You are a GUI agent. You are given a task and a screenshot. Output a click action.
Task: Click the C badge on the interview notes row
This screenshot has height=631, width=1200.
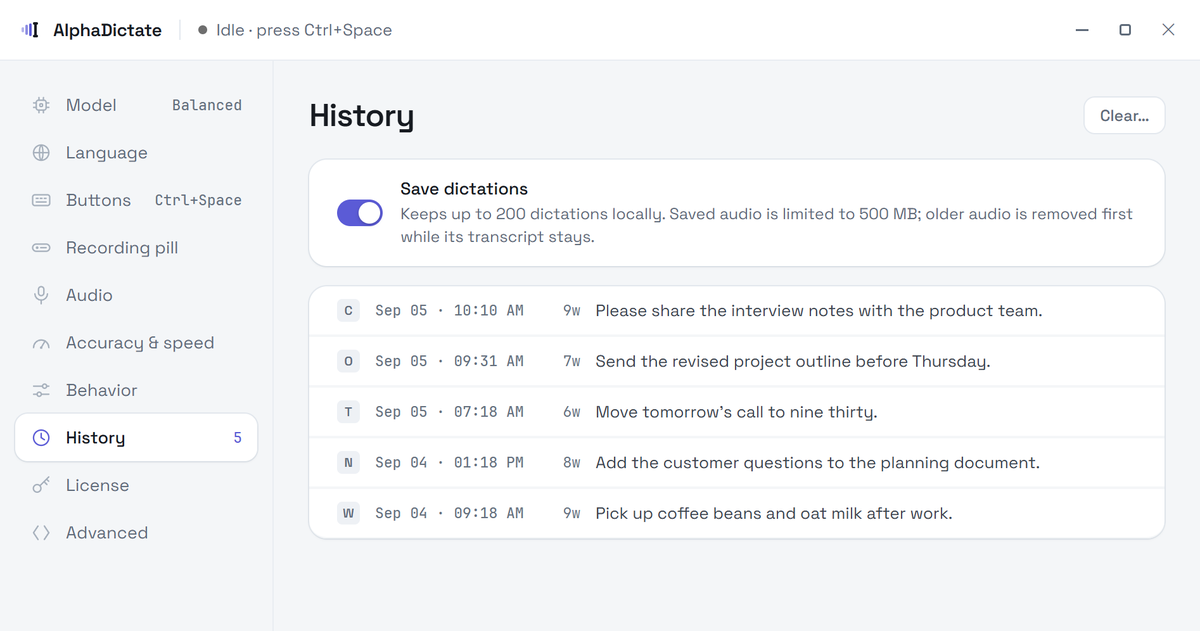click(348, 311)
